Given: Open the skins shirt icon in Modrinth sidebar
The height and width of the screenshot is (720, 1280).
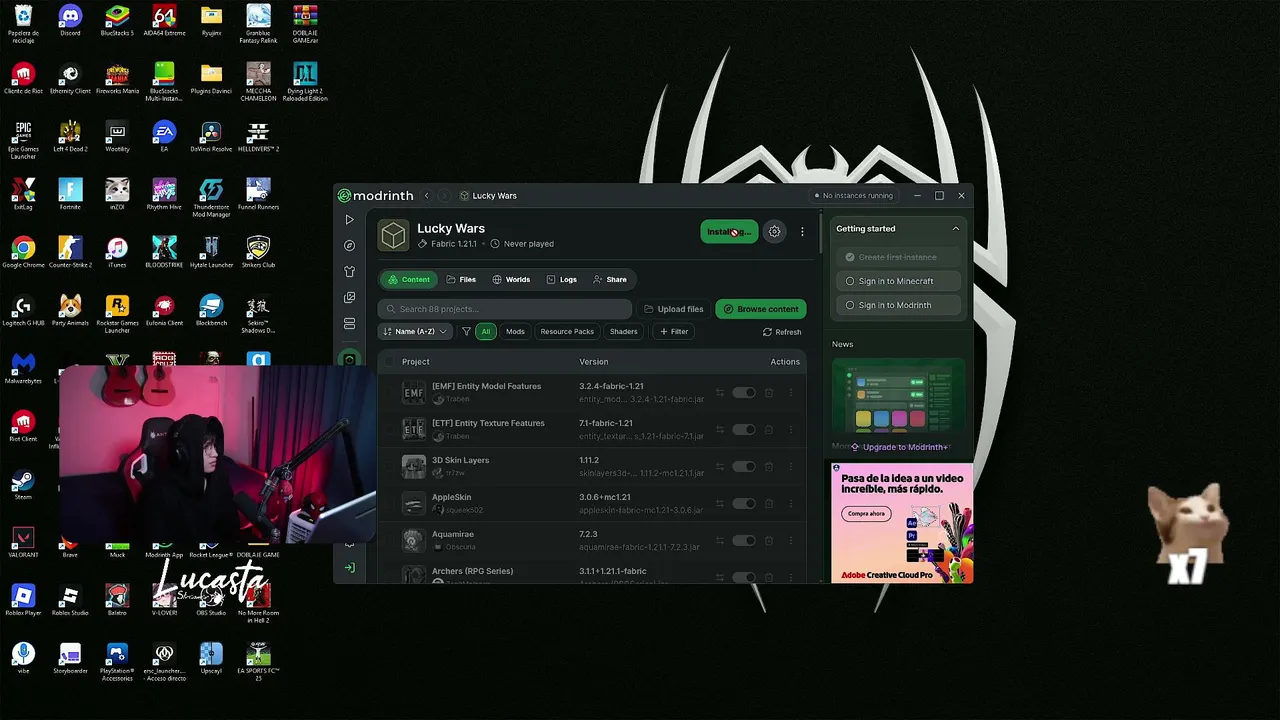Looking at the screenshot, I should (x=349, y=271).
